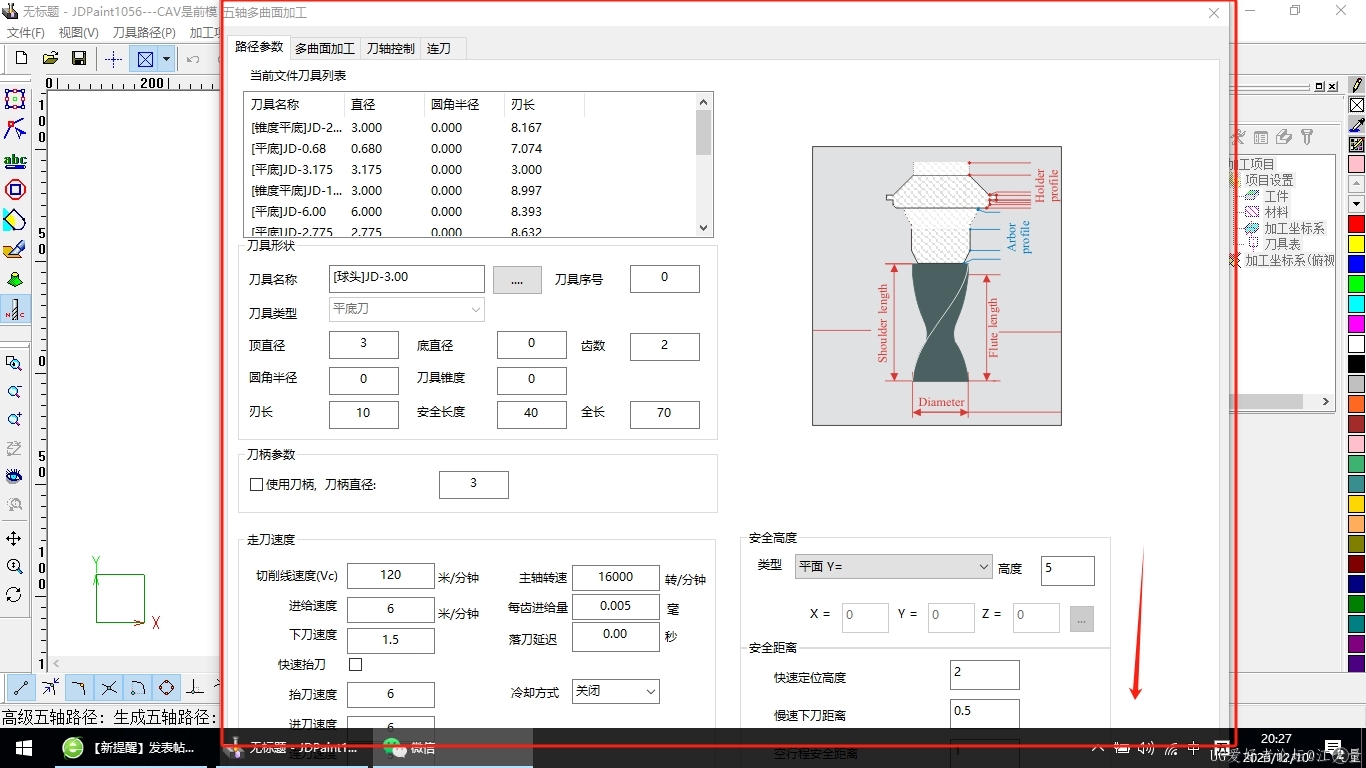Select the red octagon shape tool
Screen dimensions: 1366x768
15,190
